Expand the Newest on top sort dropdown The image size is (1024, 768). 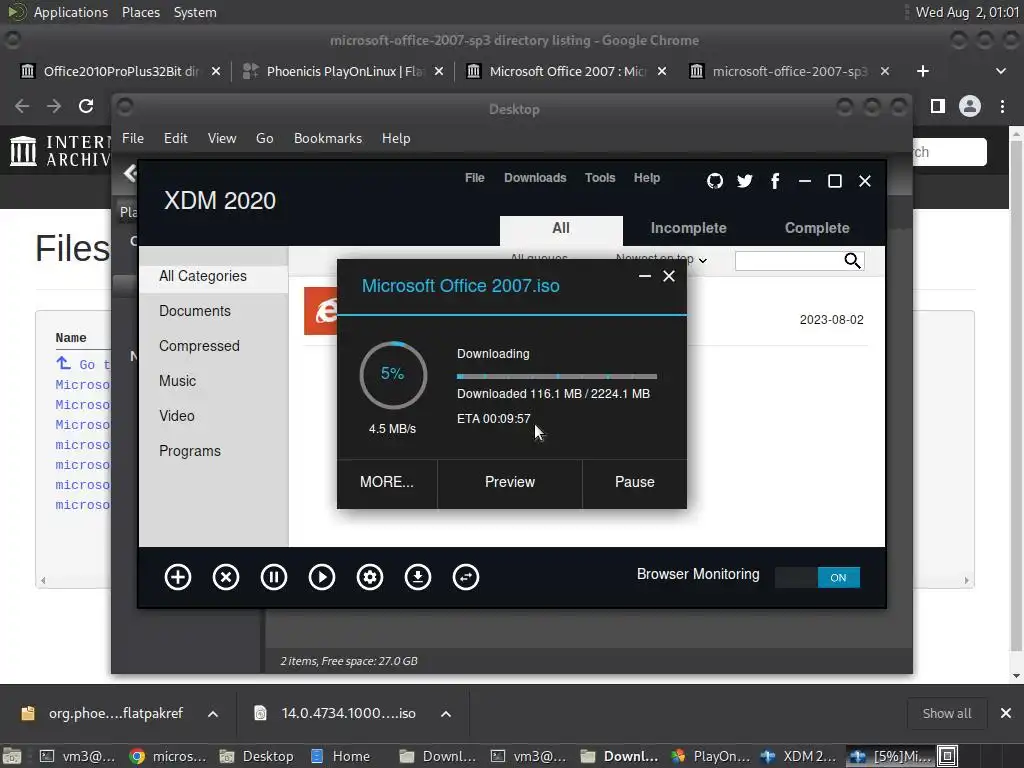tap(661, 259)
